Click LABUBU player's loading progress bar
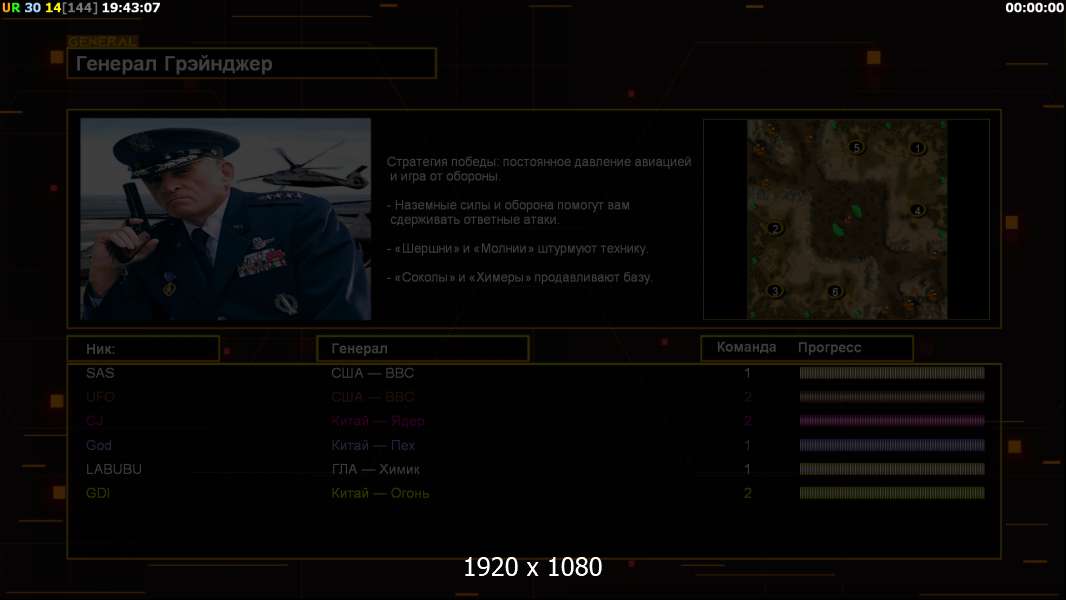Screen dimensions: 1066x600 pyautogui.click(x=892, y=469)
